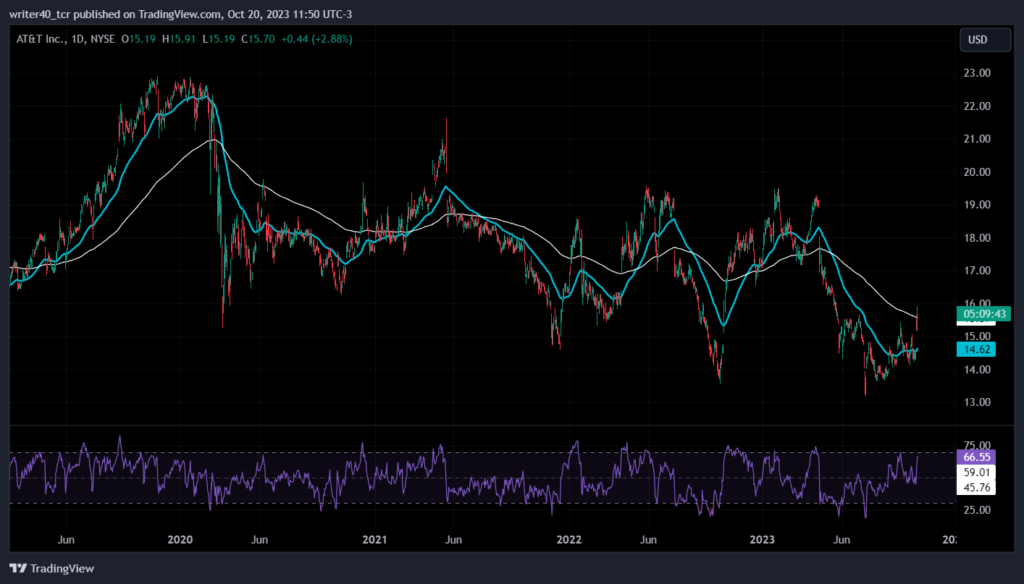This screenshot has height=584, width=1024.
Task: Click the 19.00 price axis label
Action: [977, 204]
